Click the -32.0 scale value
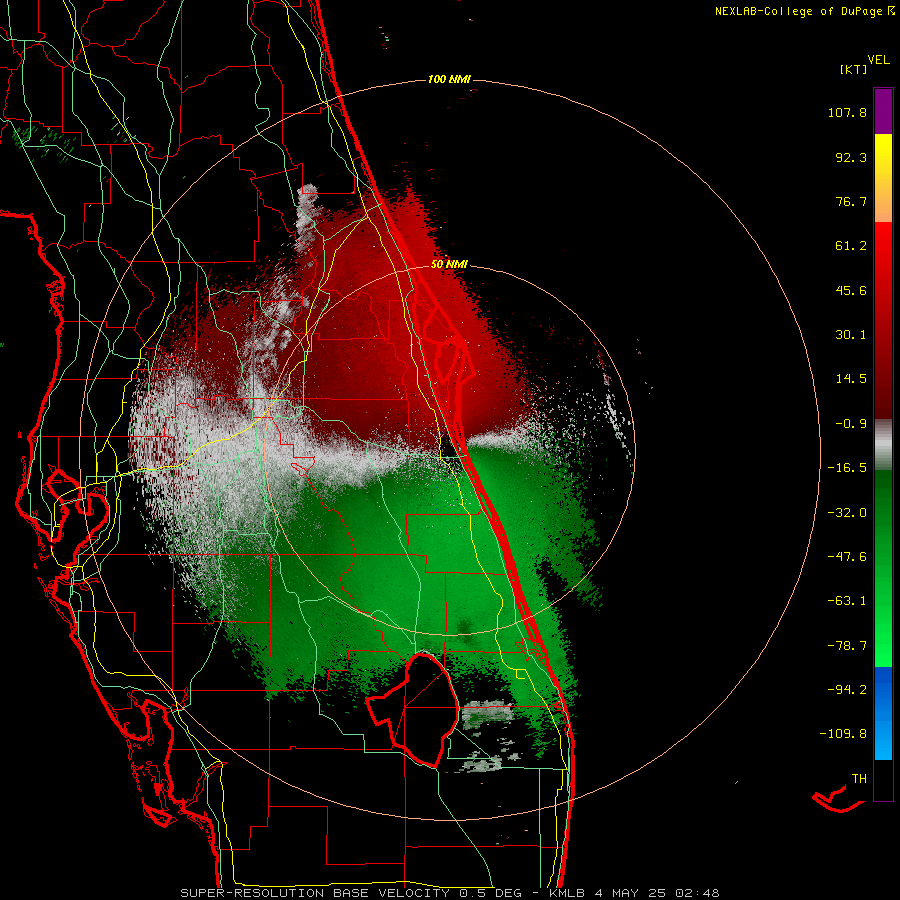Image resolution: width=900 pixels, height=900 pixels. point(847,513)
